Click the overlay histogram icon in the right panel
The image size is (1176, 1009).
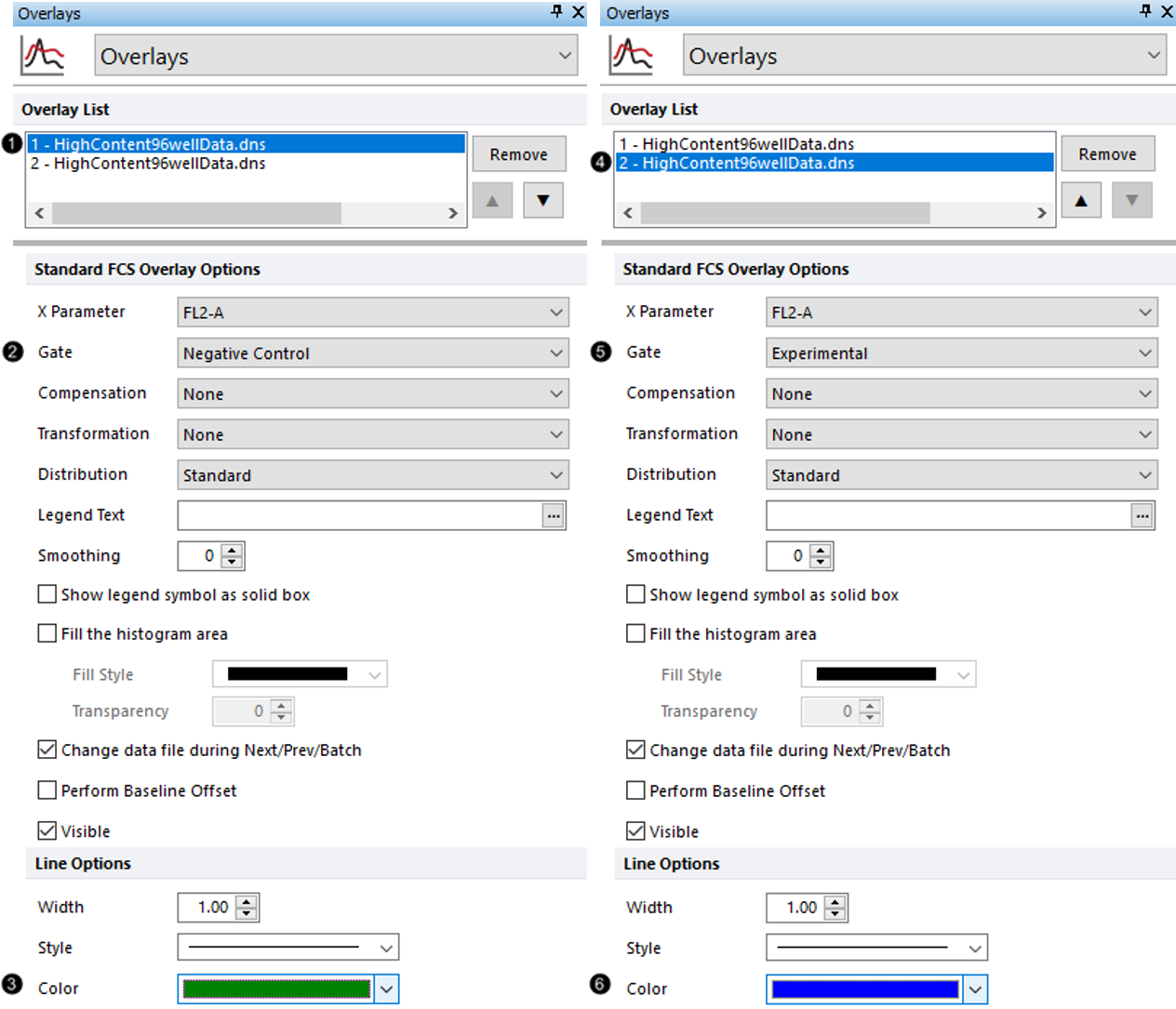click(632, 56)
